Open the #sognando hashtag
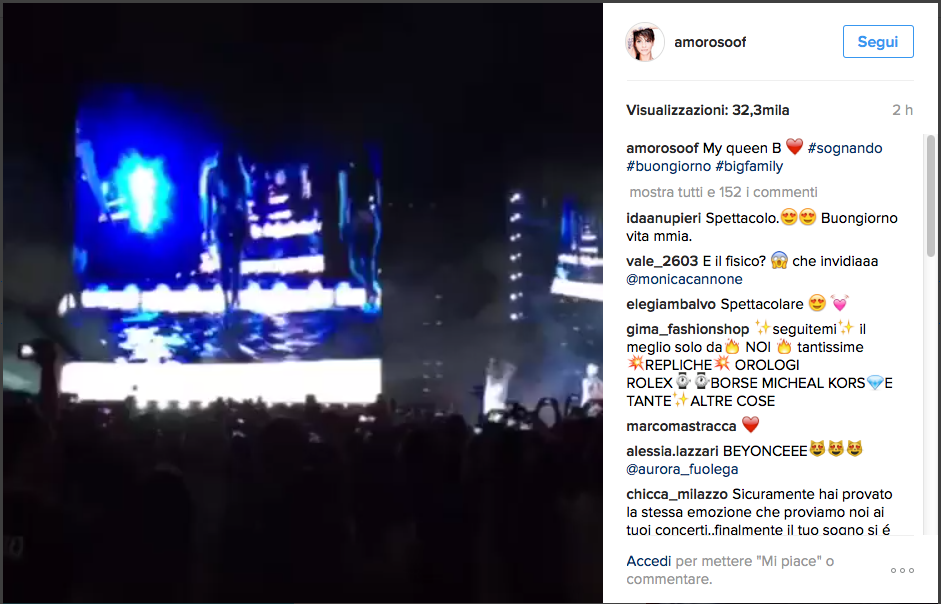 coord(844,148)
